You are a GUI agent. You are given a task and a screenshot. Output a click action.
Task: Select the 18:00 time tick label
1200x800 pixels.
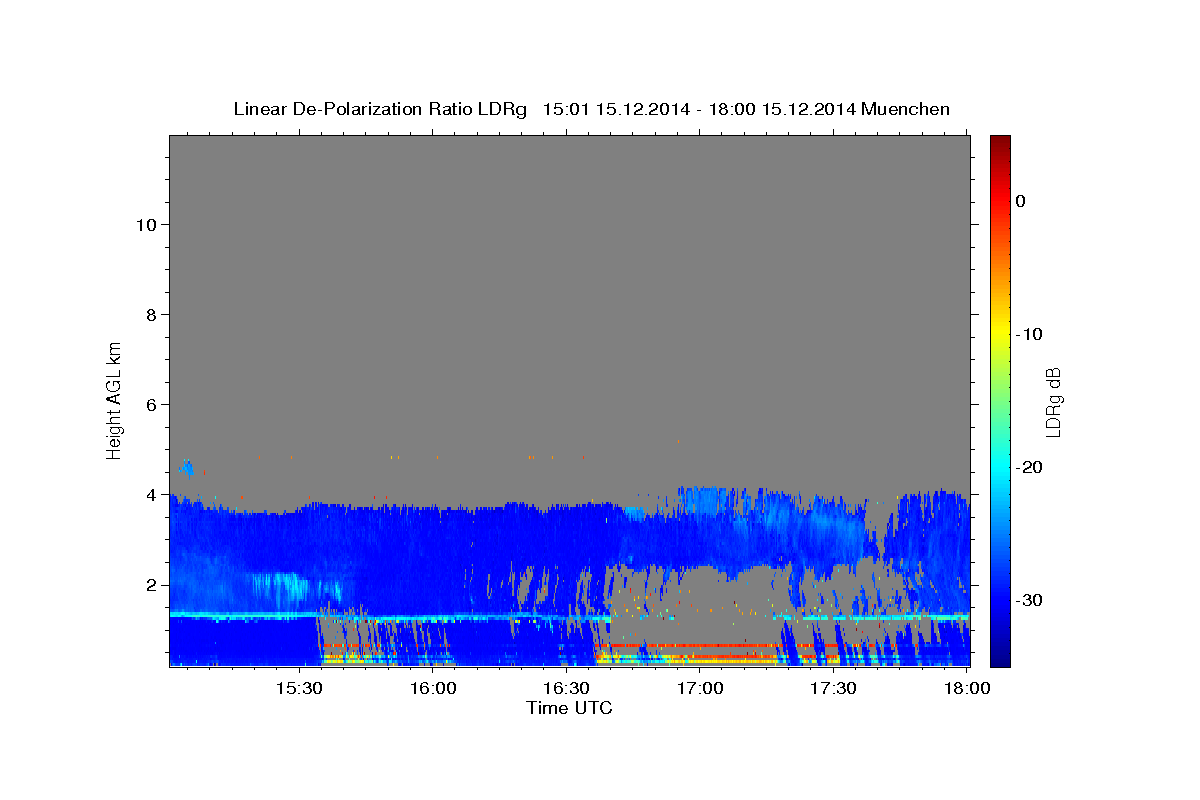coord(966,688)
